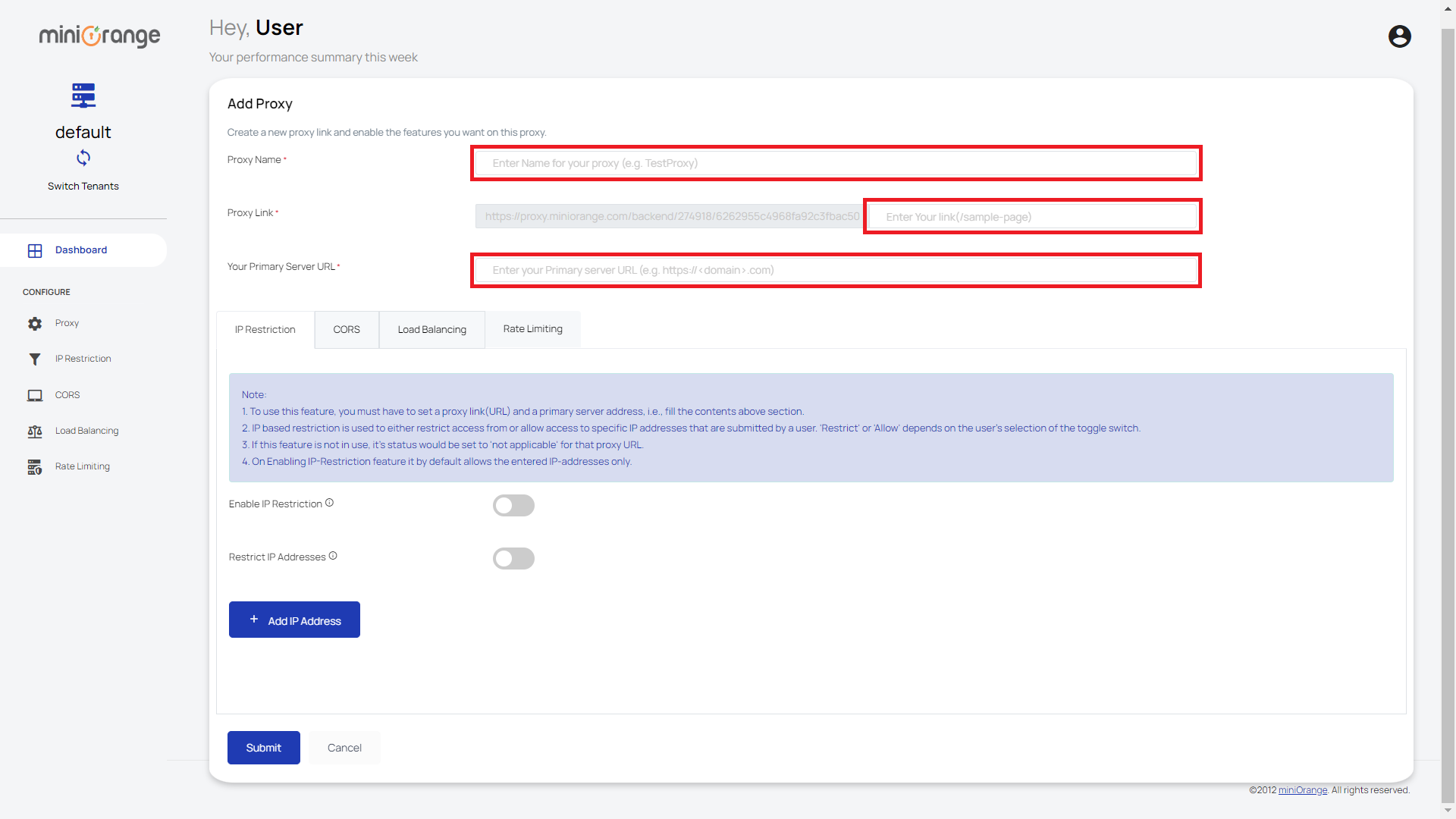Click the Rate Limiting icon in sidebar

[35, 465]
